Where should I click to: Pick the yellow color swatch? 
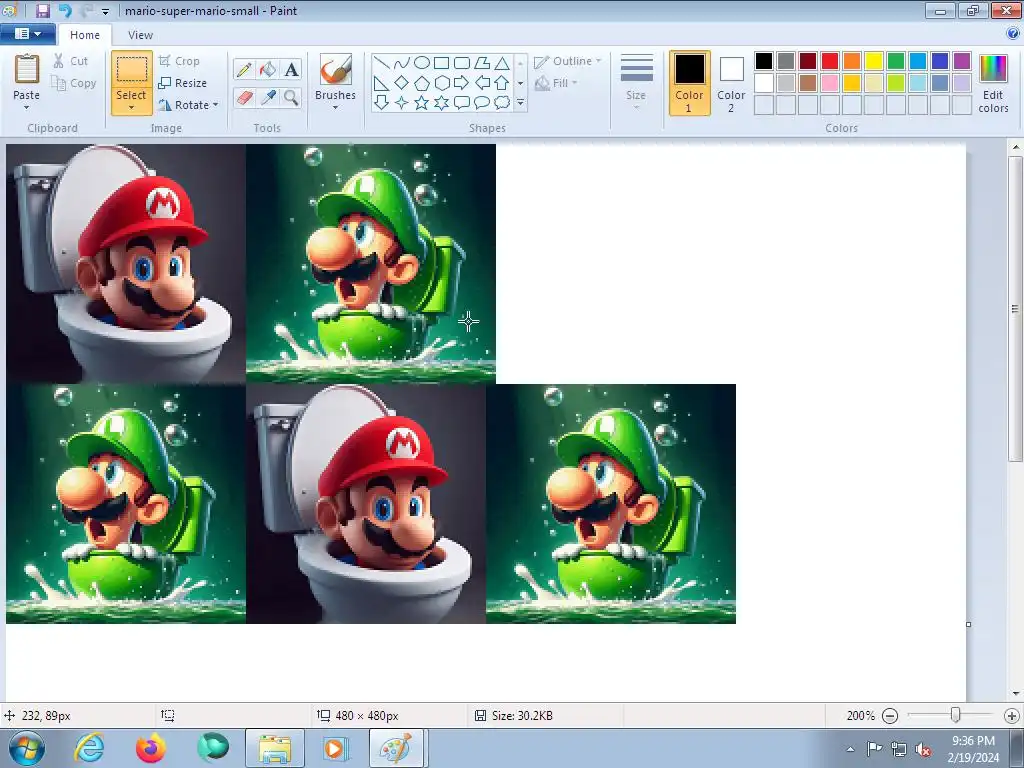[x=874, y=61]
